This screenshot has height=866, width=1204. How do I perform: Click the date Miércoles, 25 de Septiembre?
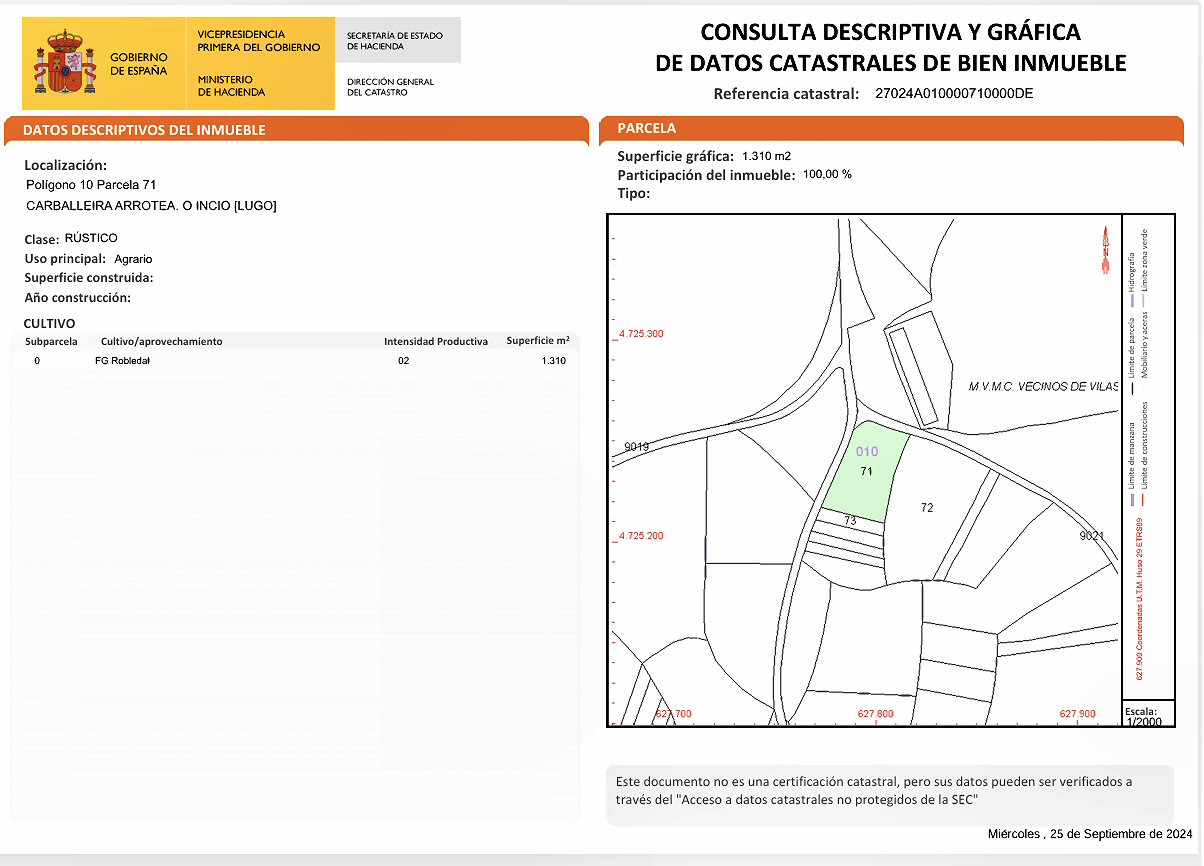(1089, 834)
